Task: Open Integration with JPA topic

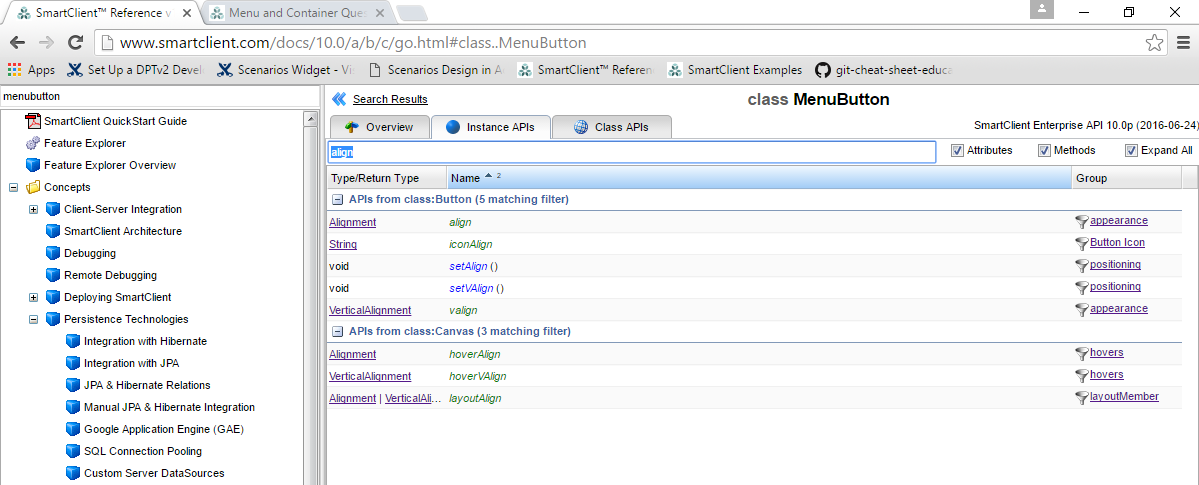Action: tap(132, 363)
